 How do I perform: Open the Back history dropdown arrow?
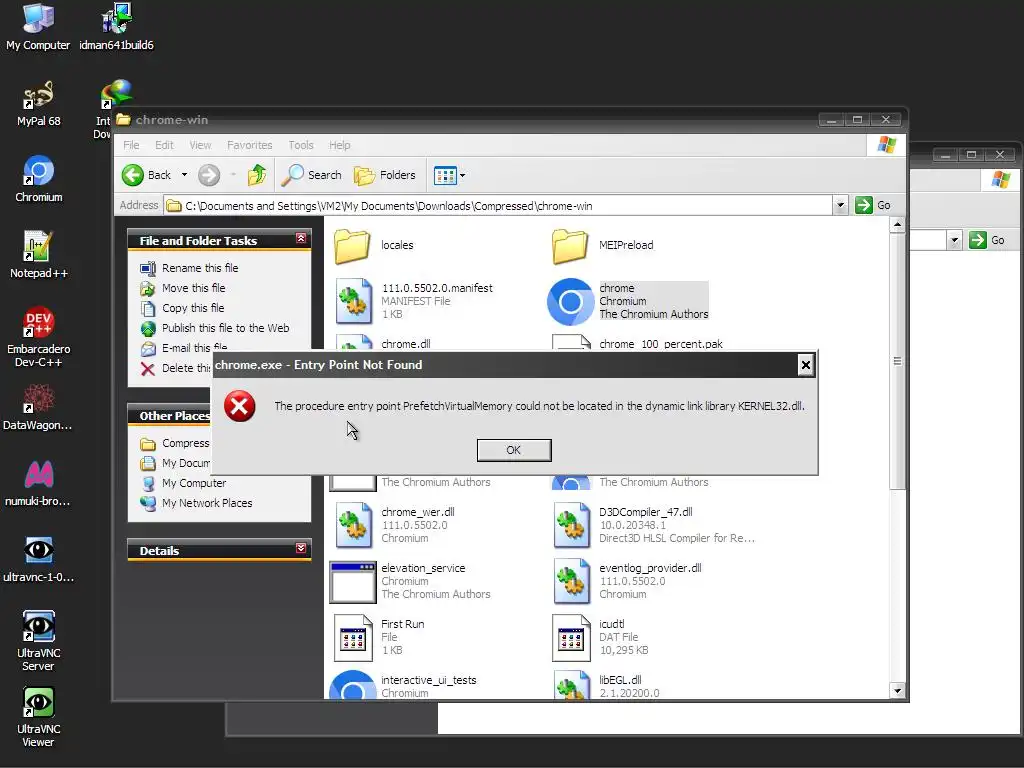(184, 175)
